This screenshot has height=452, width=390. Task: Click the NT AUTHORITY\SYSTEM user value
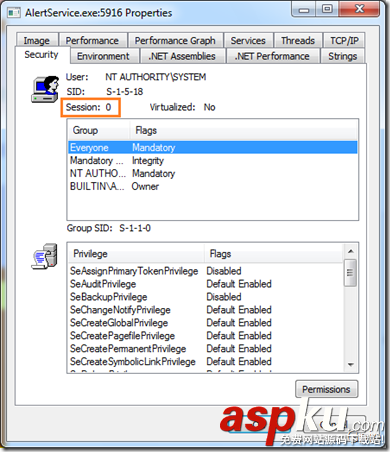pyautogui.click(x=156, y=77)
